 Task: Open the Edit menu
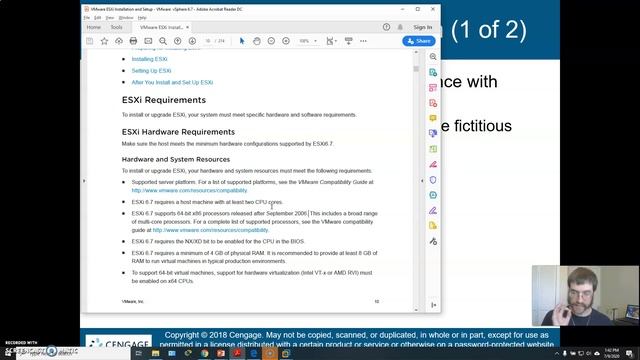tap(98, 18)
